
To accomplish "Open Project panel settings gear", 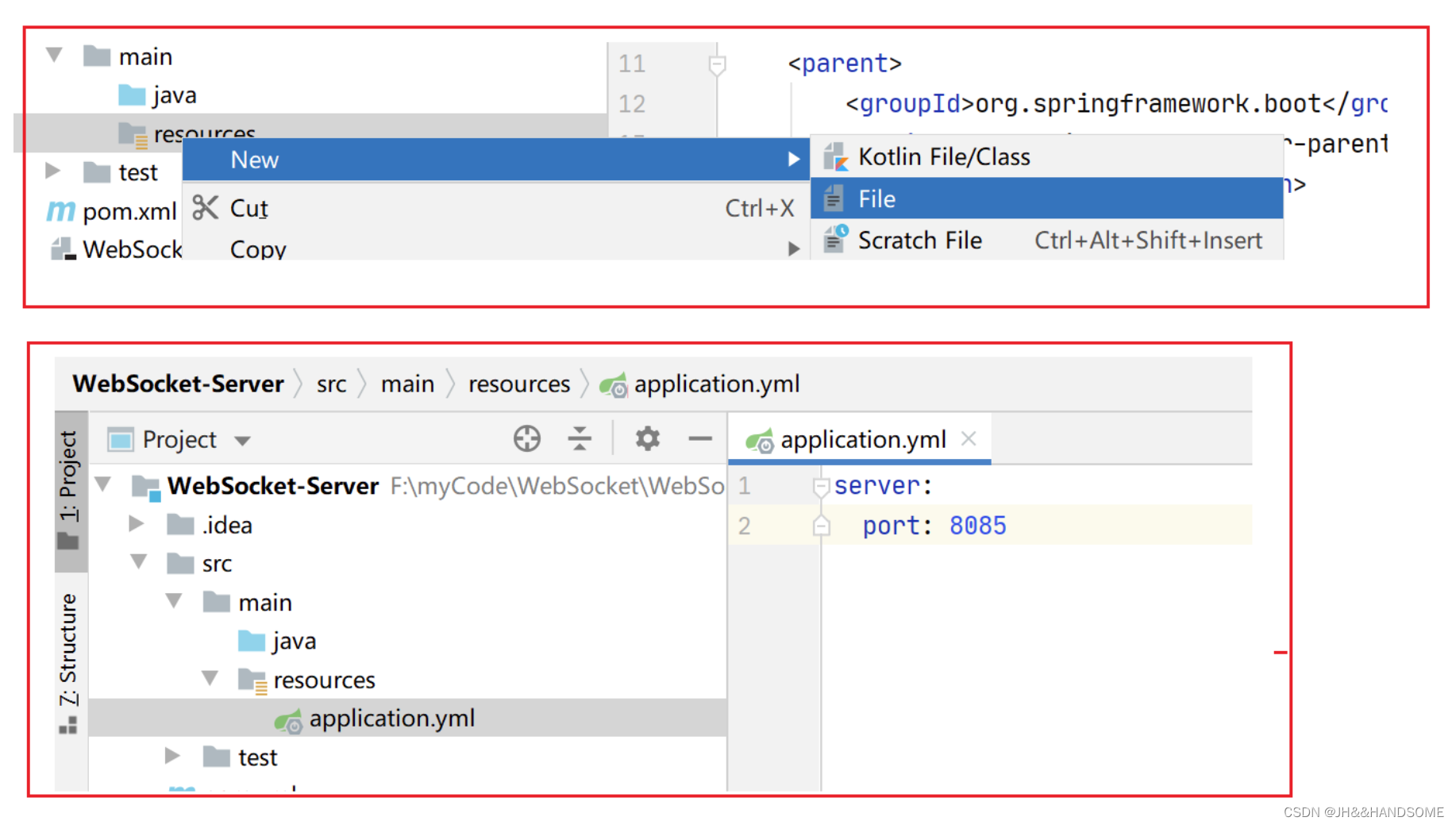I will 647,438.
